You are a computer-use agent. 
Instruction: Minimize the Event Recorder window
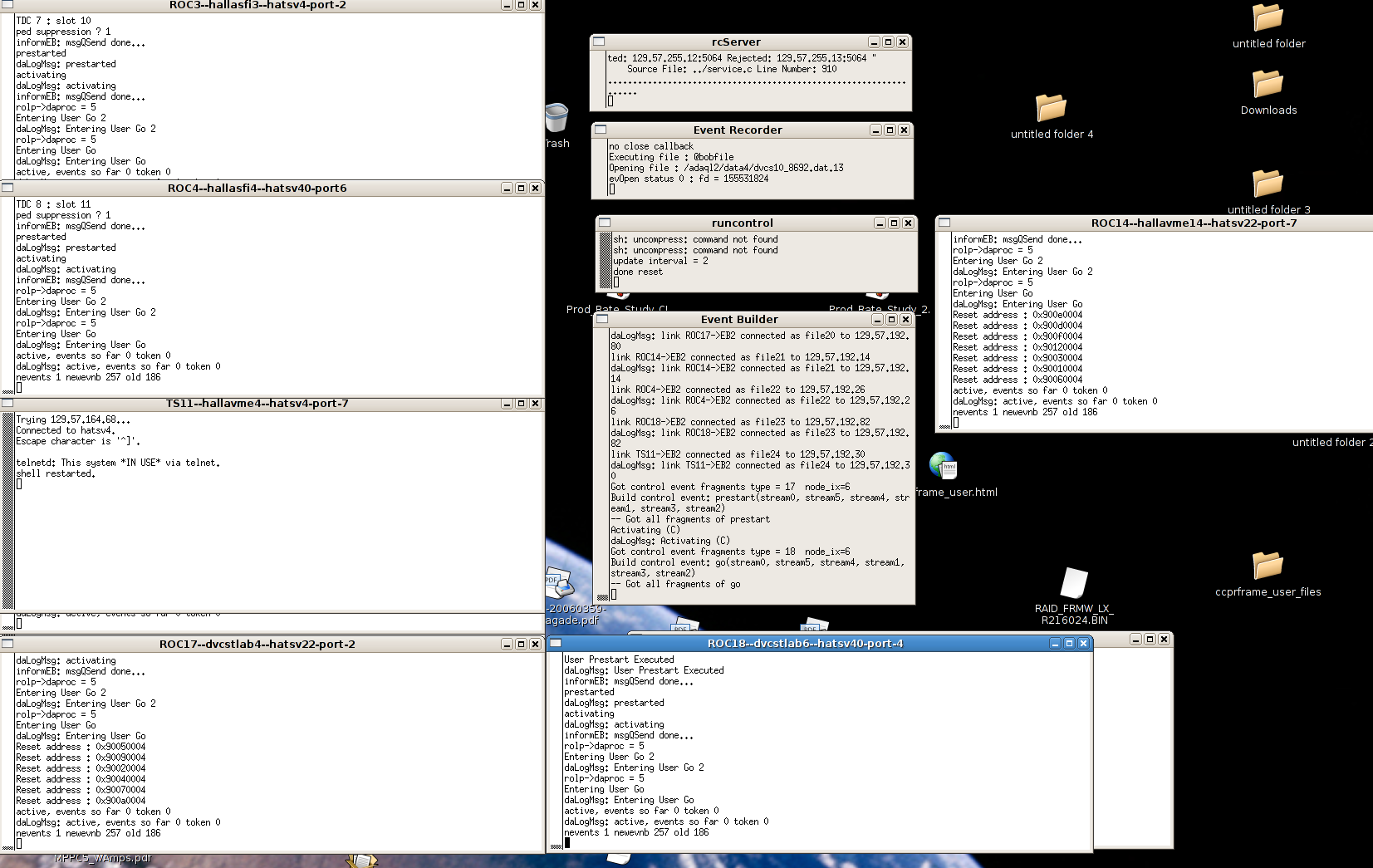(875, 130)
